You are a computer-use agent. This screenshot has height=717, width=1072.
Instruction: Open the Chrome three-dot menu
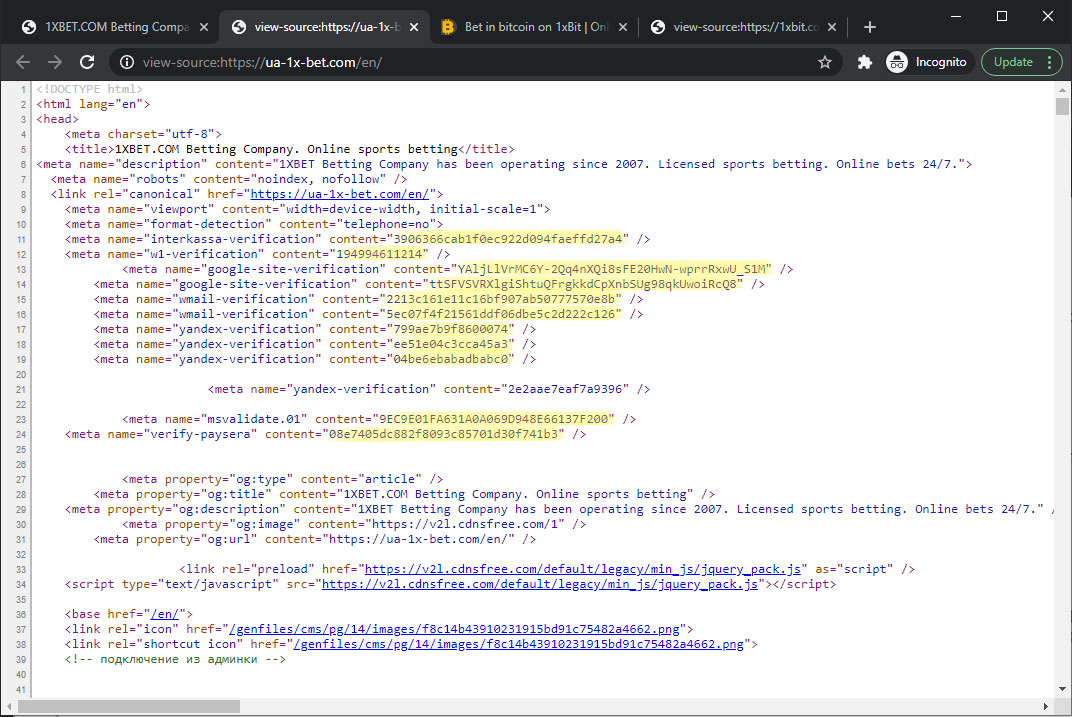tap(1049, 62)
